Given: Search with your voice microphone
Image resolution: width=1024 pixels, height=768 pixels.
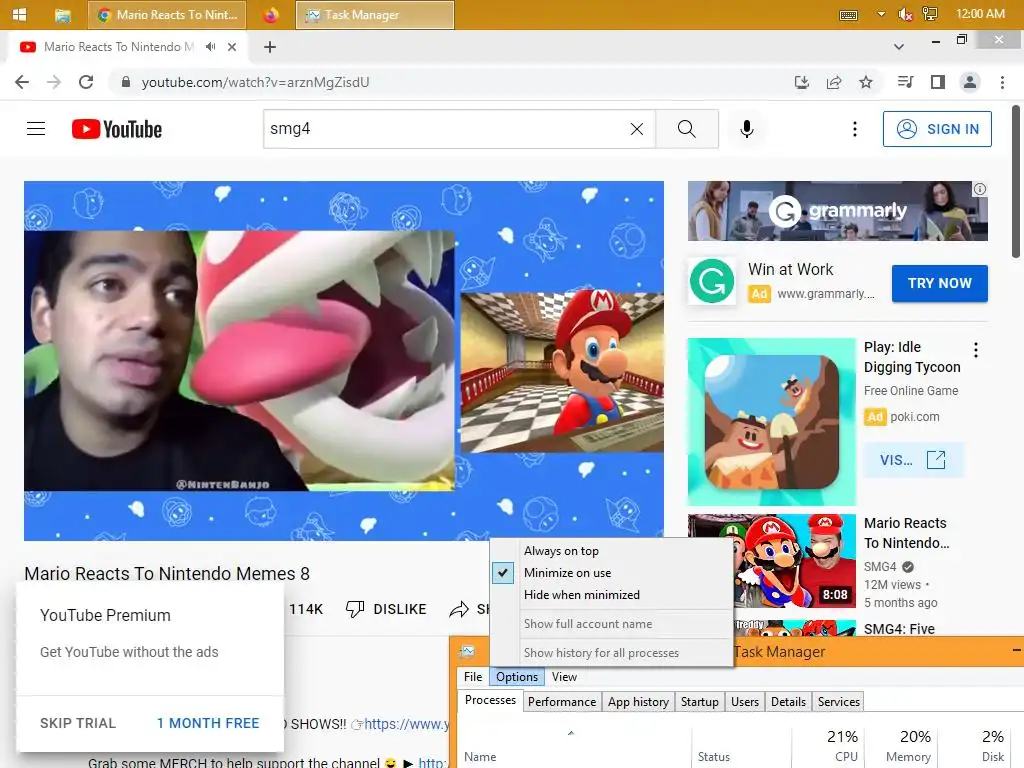Looking at the screenshot, I should point(746,129).
